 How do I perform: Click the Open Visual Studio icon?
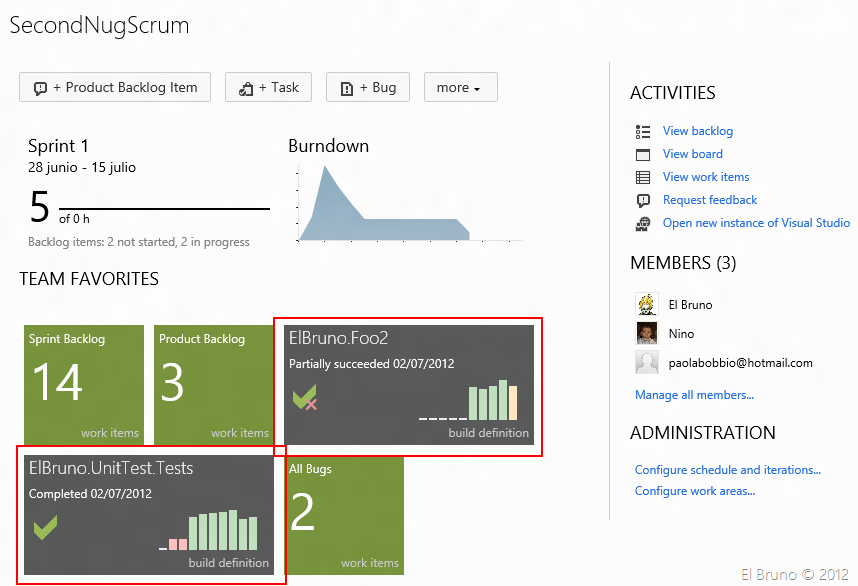tap(643, 223)
